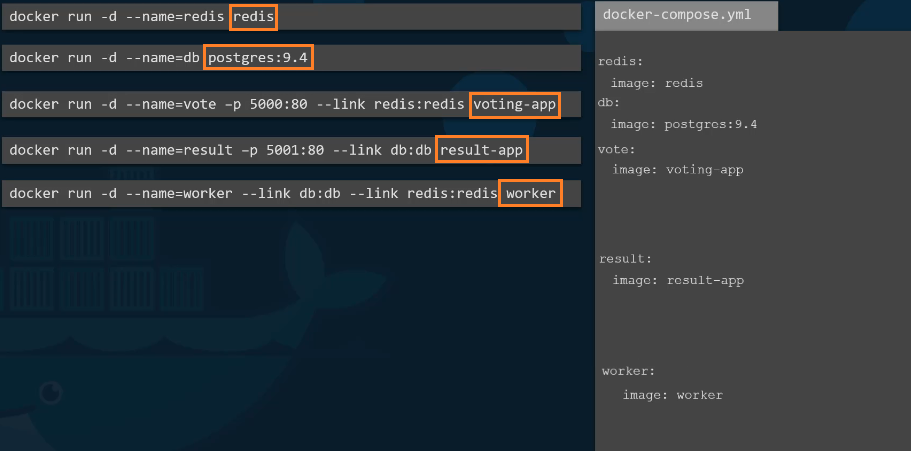Click the 'docker run -d --name=worker' command line

point(291,194)
